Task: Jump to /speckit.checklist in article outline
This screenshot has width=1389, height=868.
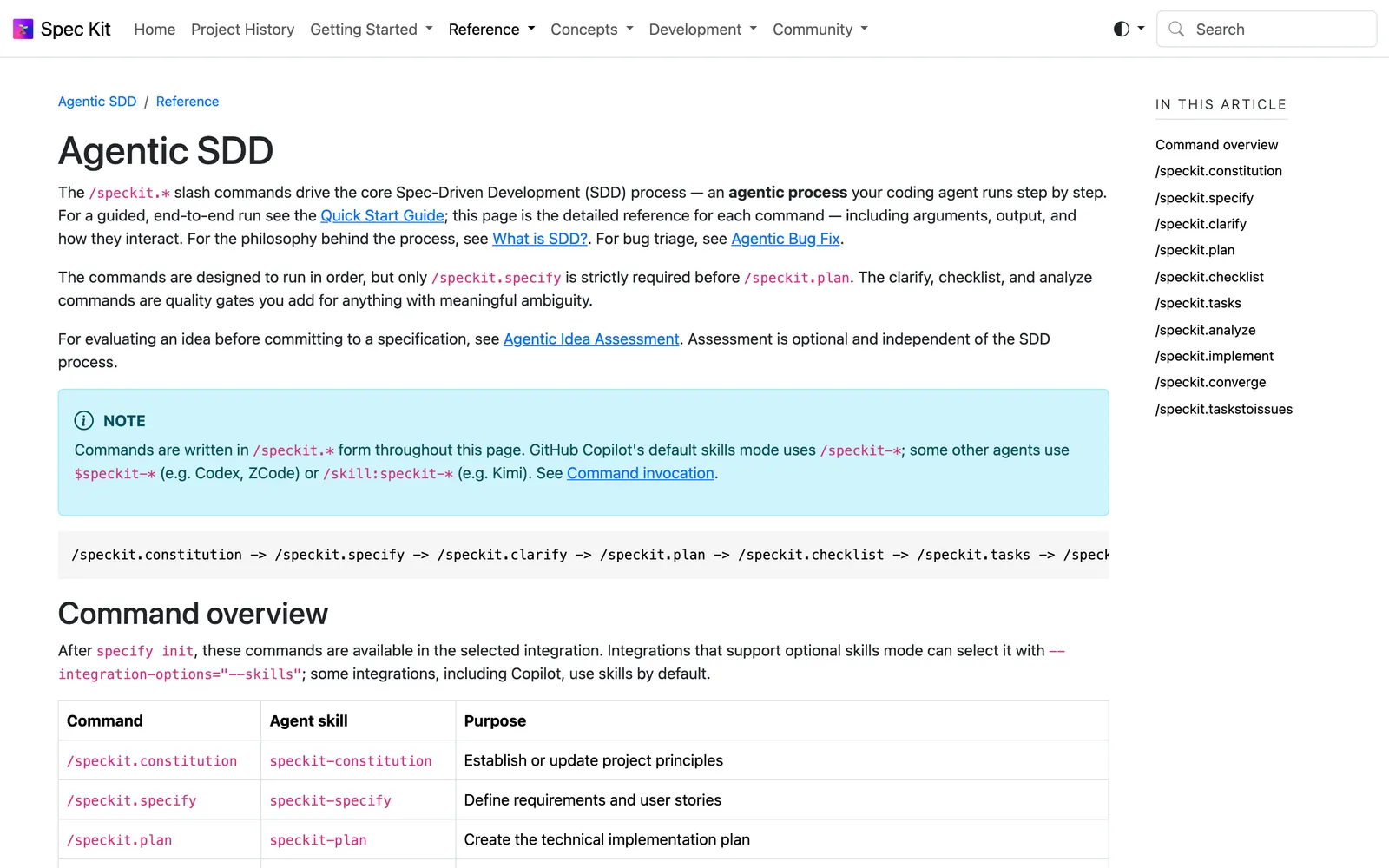Action: point(1210,277)
